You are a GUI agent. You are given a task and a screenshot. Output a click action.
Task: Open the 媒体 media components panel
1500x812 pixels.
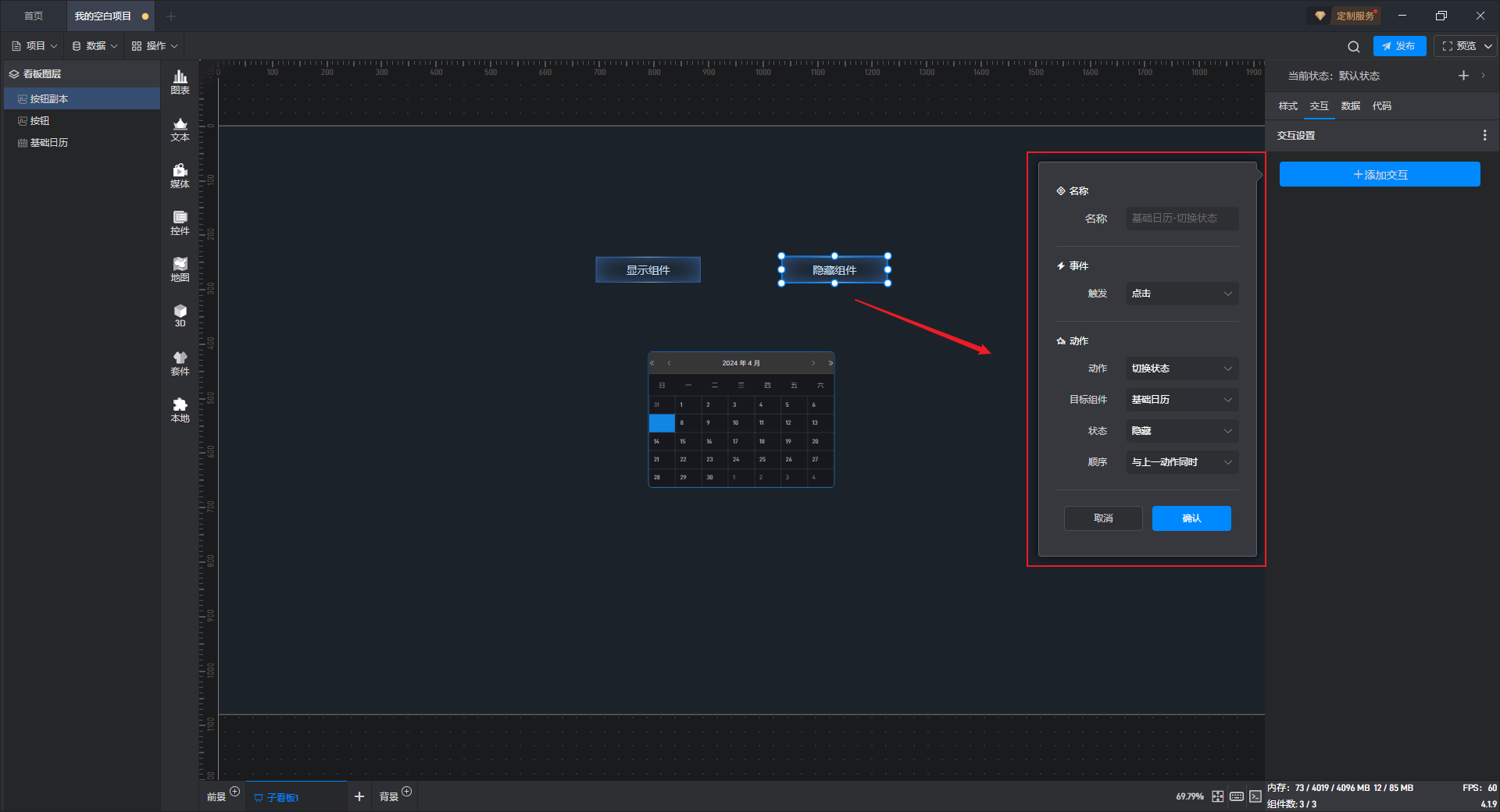tap(180, 176)
